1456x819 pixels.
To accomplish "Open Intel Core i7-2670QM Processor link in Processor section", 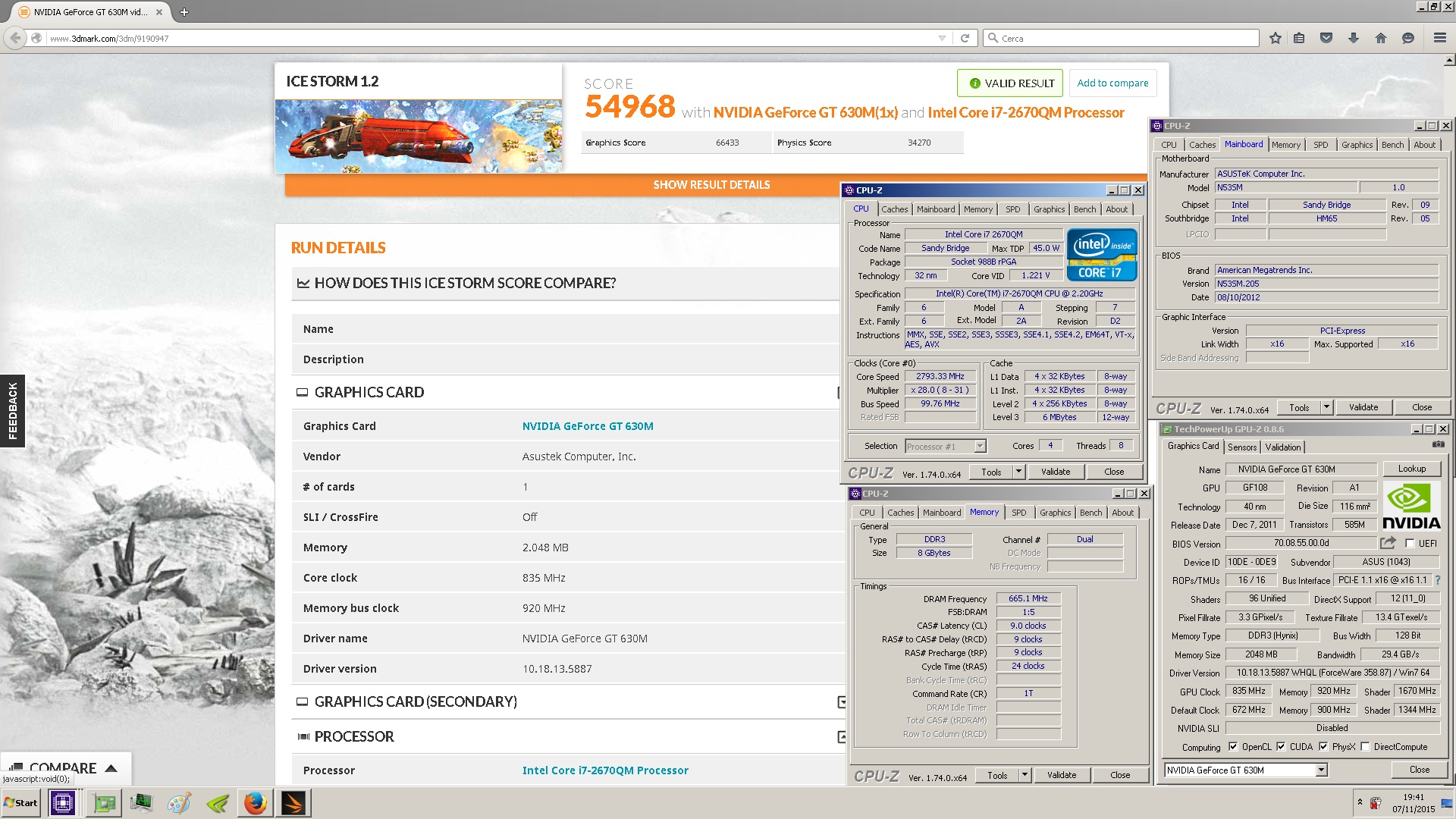I will pyautogui.click(x=605, y=770).
